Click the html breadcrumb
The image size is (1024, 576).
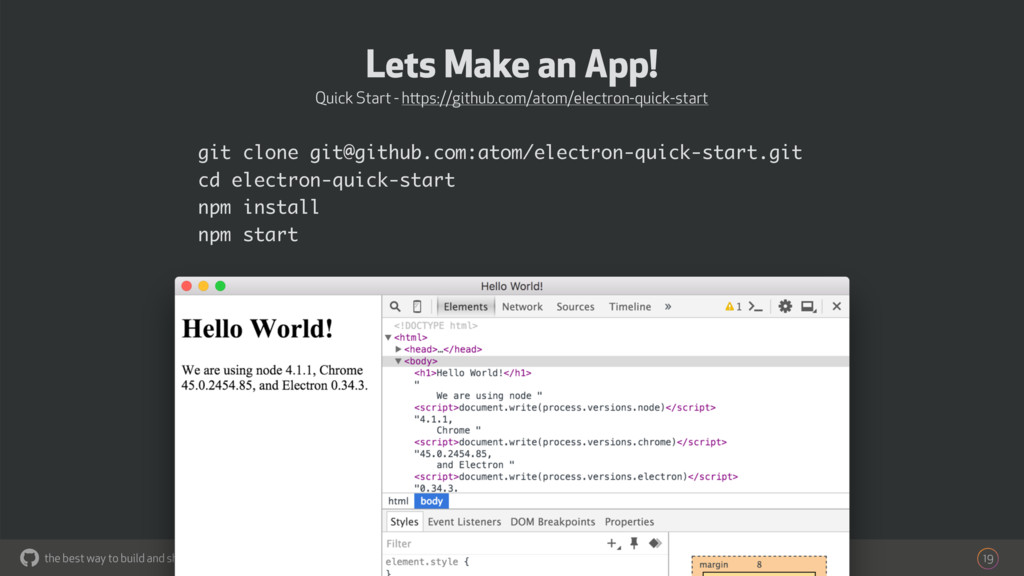coord(398,501)
